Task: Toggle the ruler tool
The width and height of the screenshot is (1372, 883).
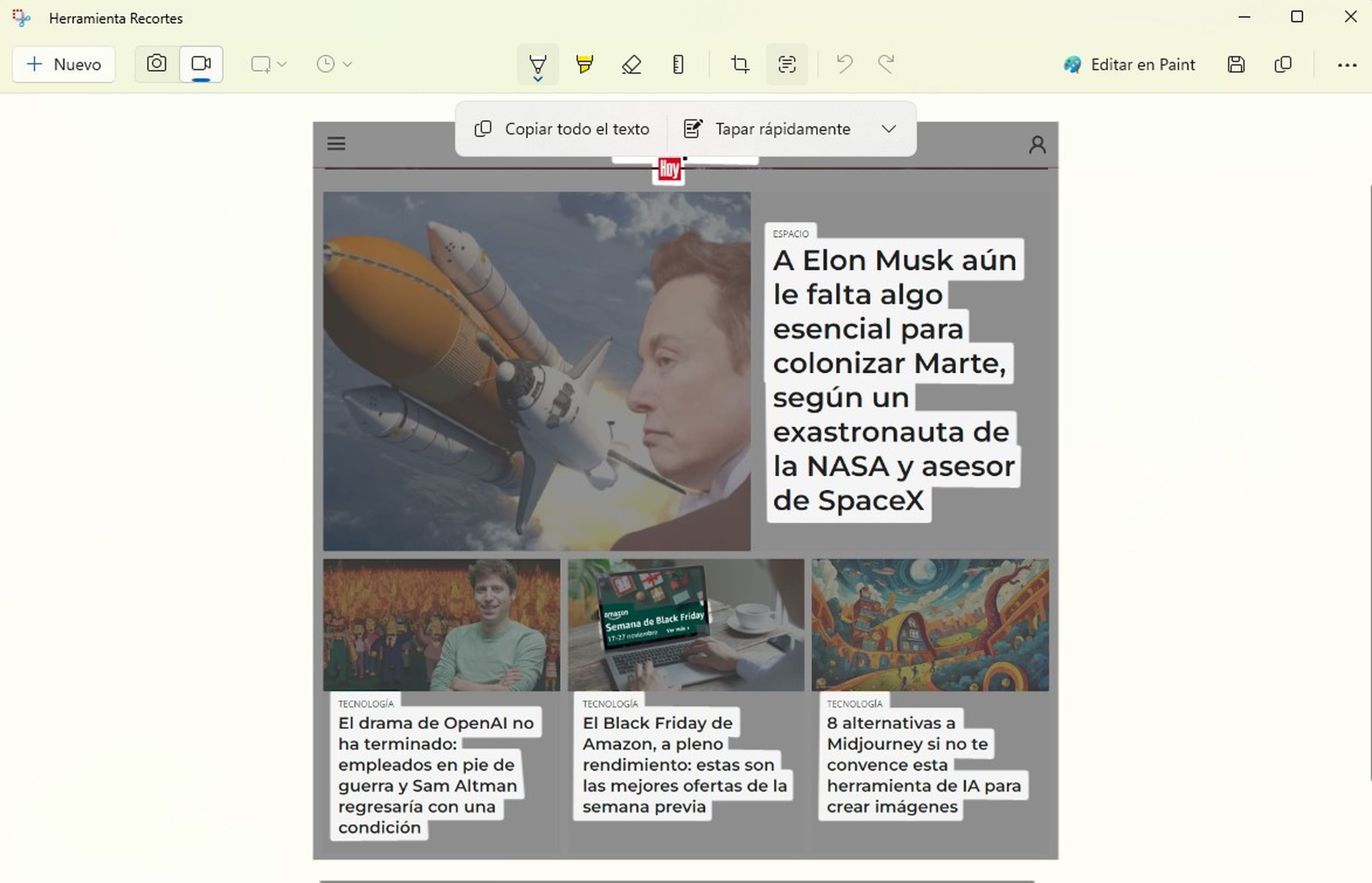Action: click(678, 64)
